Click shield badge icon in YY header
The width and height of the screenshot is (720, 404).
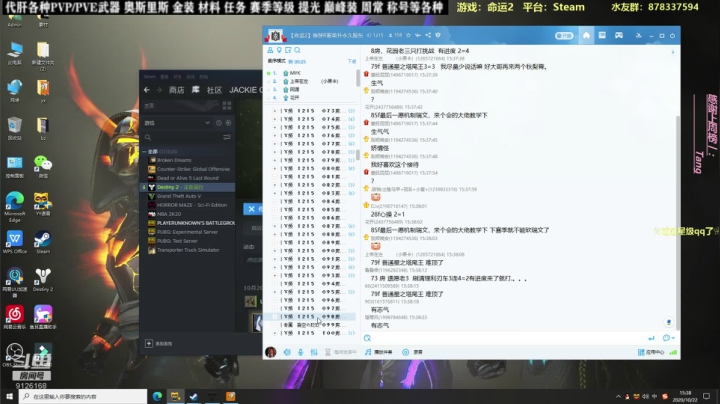438,35
